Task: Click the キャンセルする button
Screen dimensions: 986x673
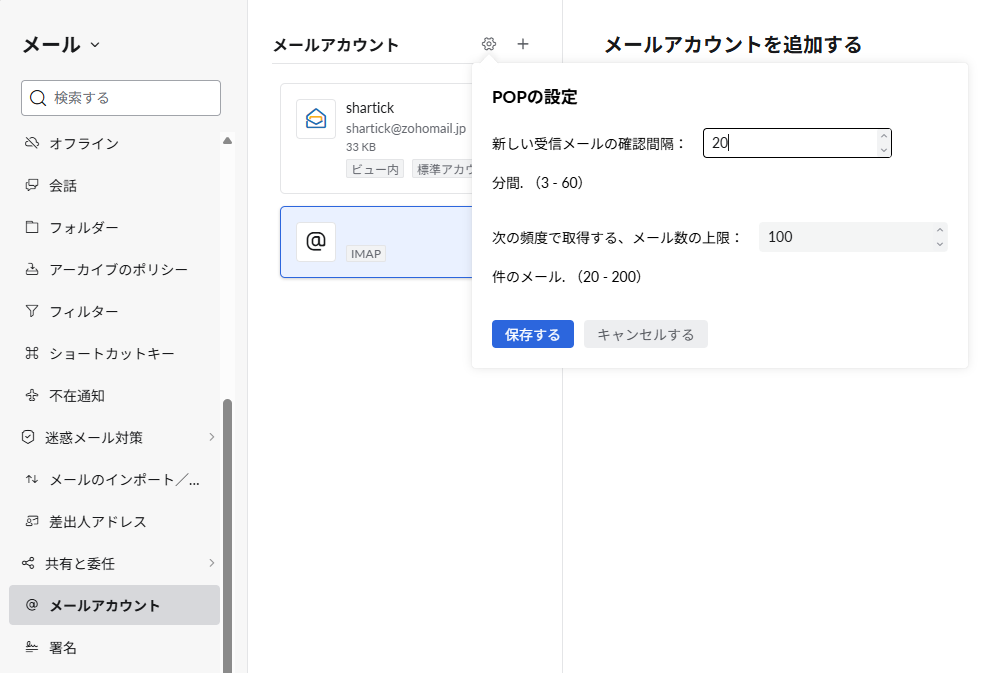Action: tap(645, 335)
